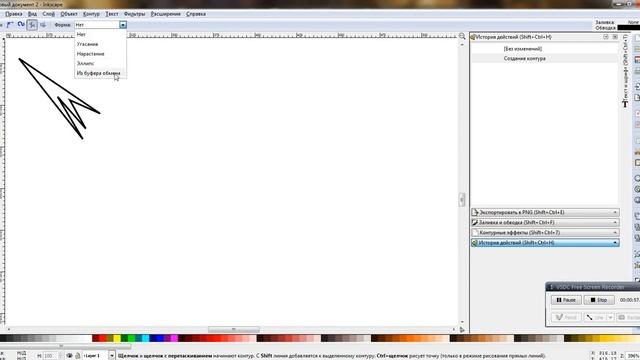The height and width of the screenshot is (360, 640).
Task: Expand 'Заливка и обводка' docked panel
Action: pyautogui.click(x=545, y=222)
